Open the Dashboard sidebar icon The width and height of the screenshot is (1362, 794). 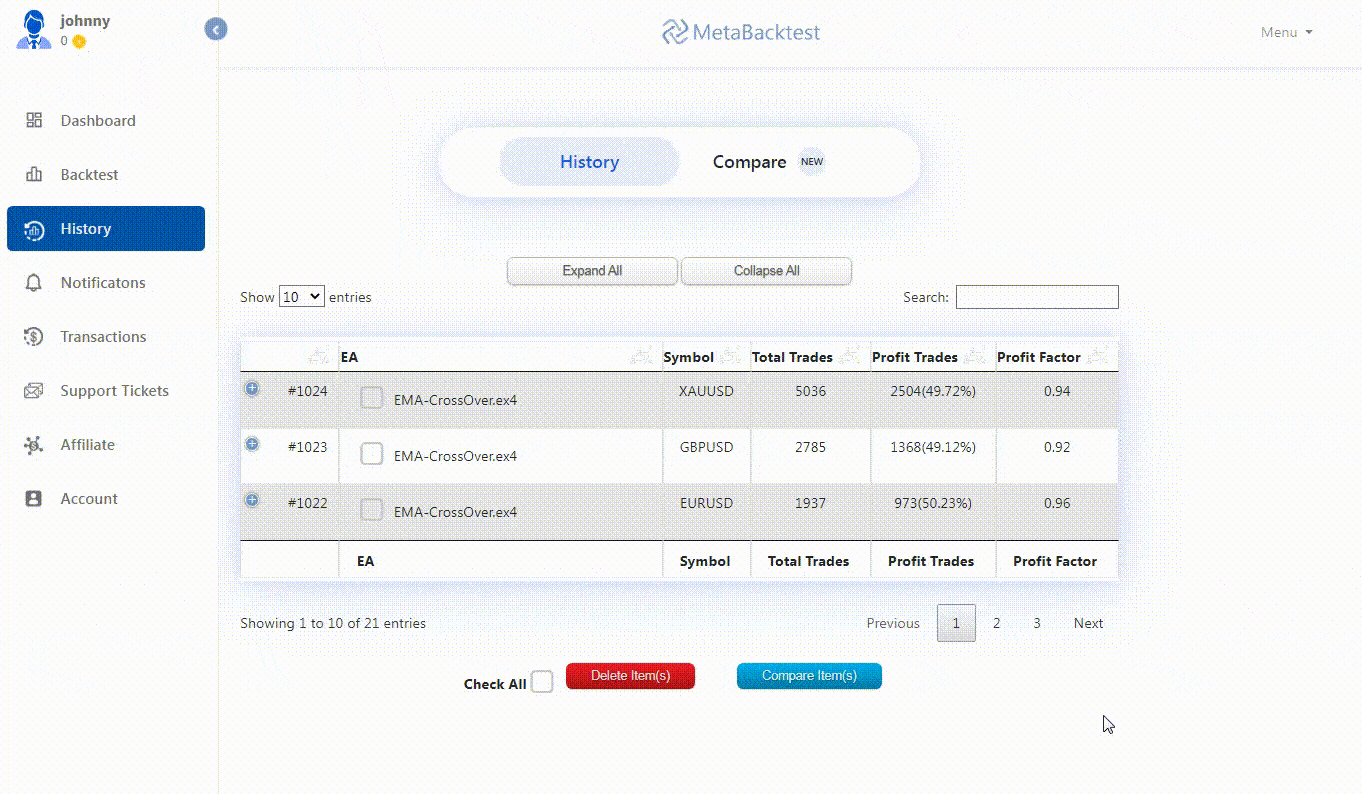pyautogui.click(x=33, y=120)
